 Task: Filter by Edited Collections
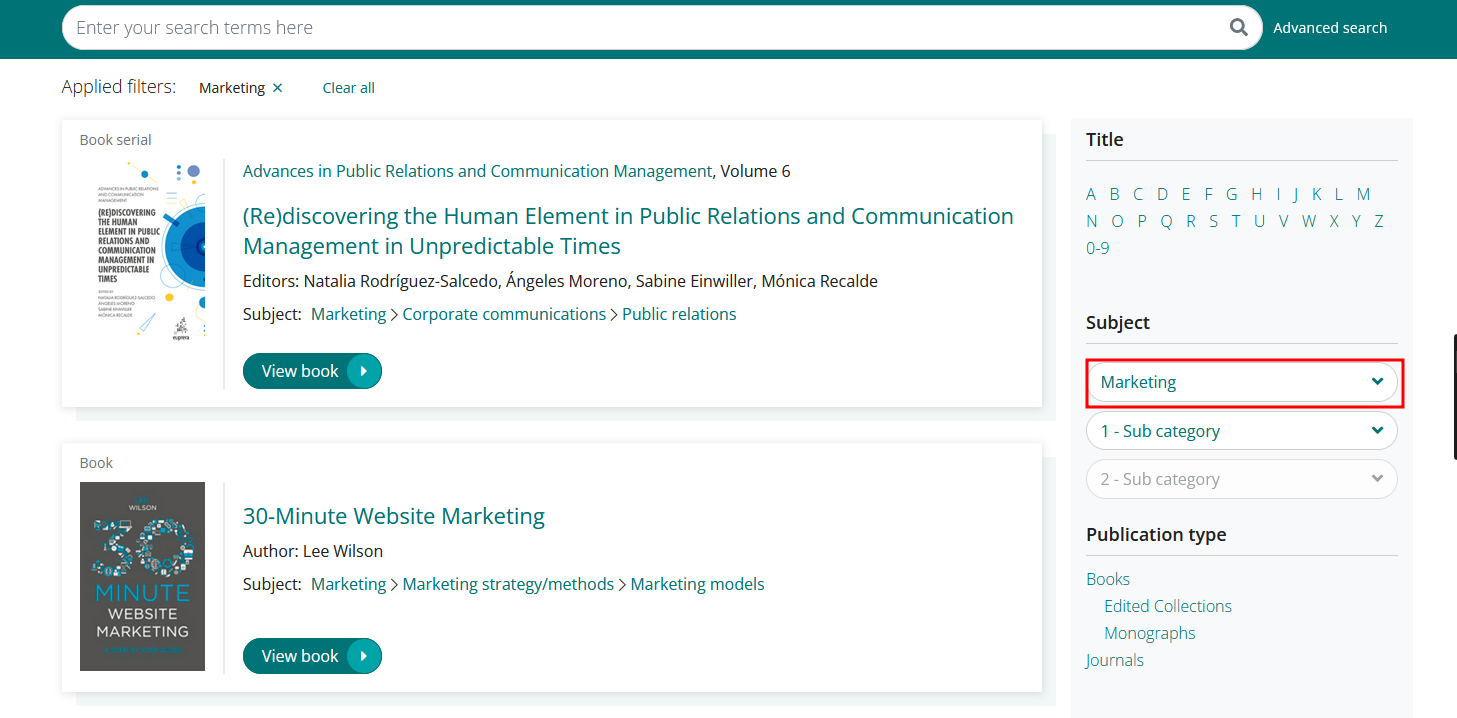pyautogui.click(x=1167, y=606)
